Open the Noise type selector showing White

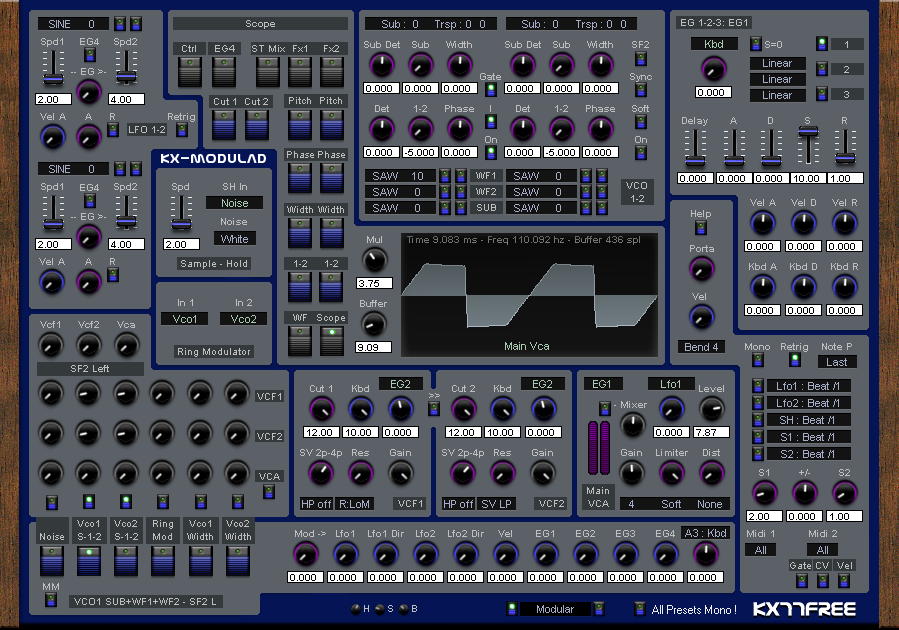click(234, 239)
